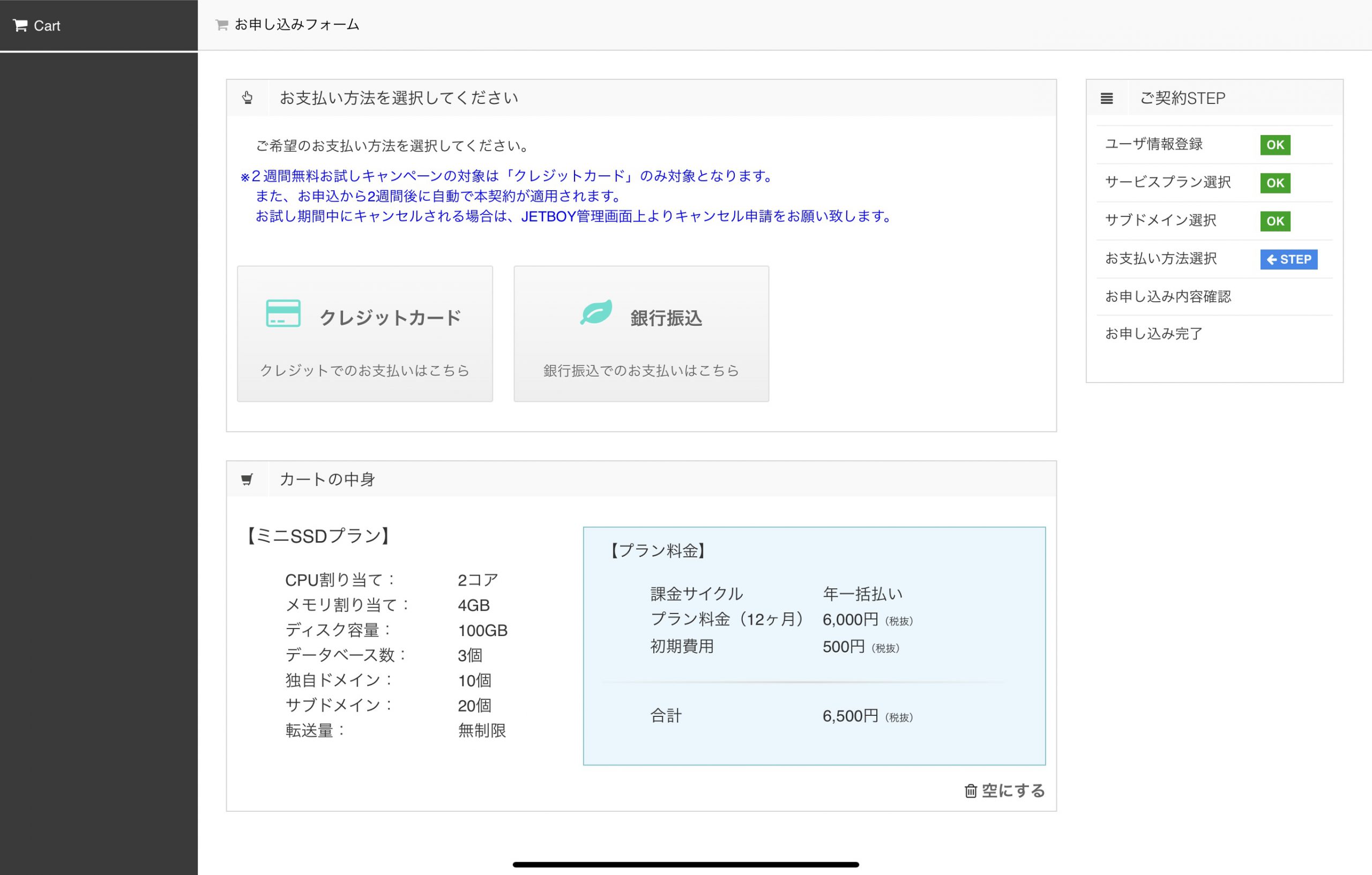Click the 無制限 transfer value
Viewport: 1372px width, 875px height.
click(x=482, y=730)
